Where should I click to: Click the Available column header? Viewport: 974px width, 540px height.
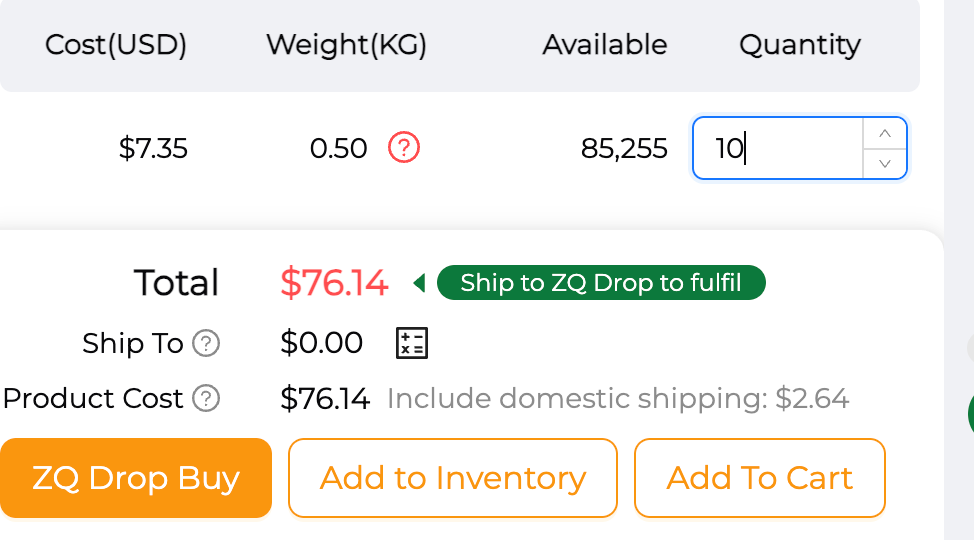point(604,45)
